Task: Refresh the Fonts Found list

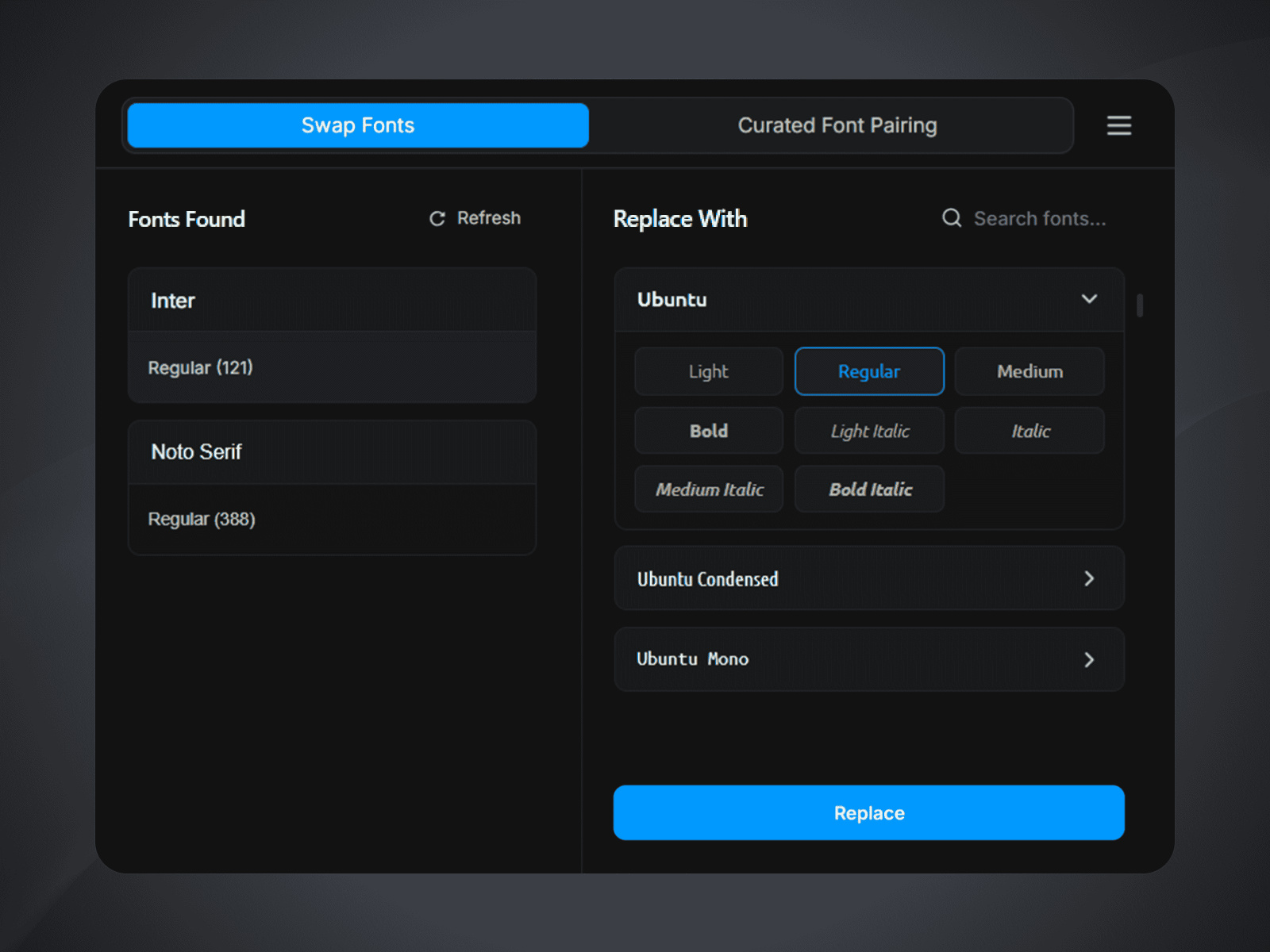Action: pyautogui.click(x=474, y=218)
